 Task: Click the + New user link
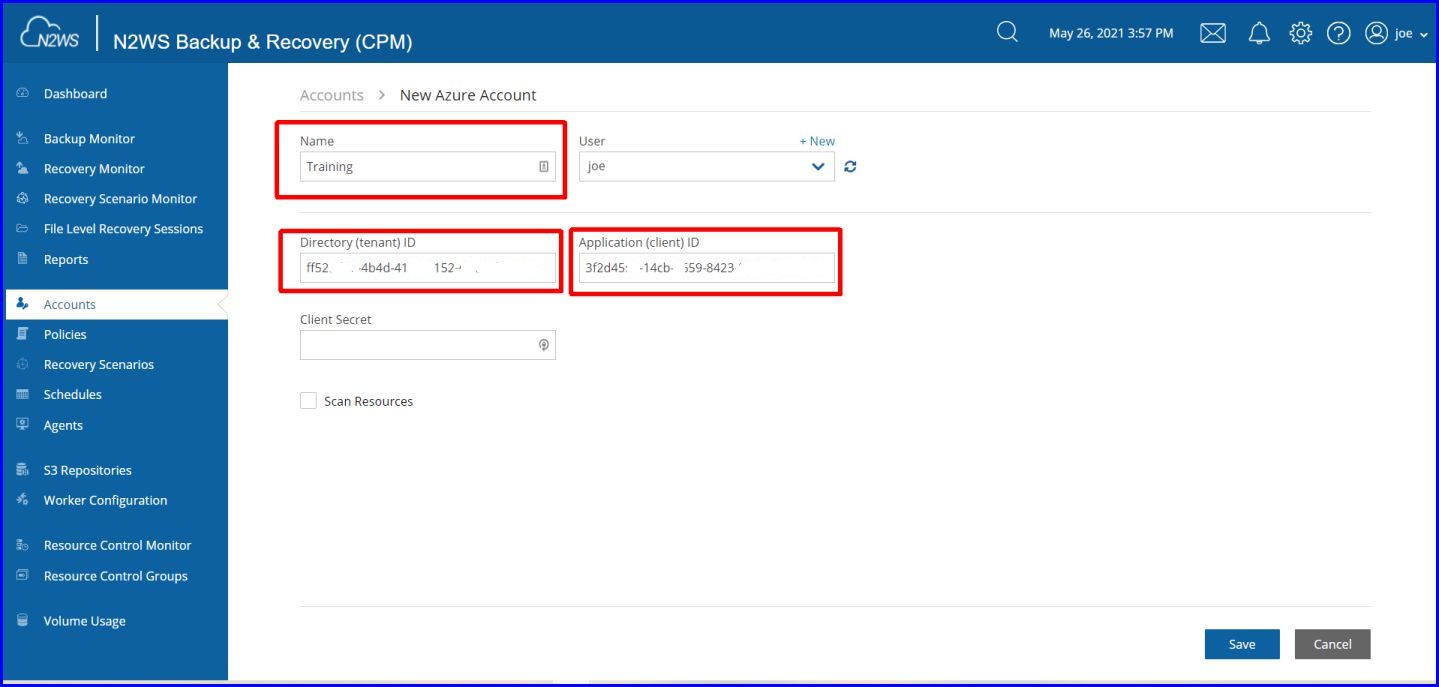click(817, 141)
